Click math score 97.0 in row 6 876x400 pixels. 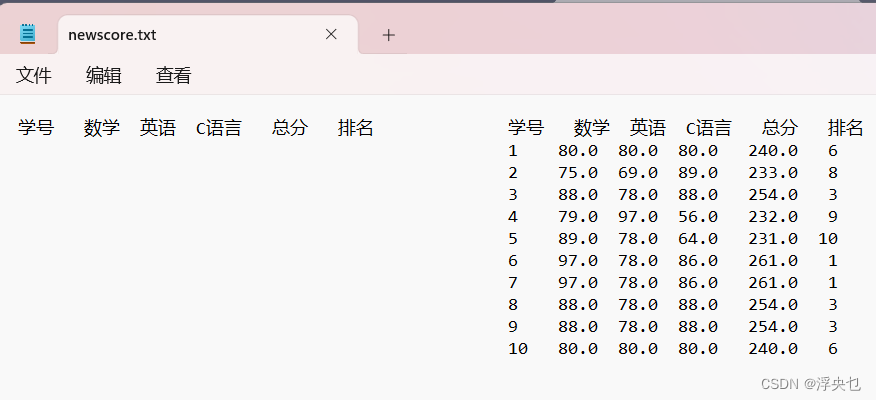pyautogui.click(x=578, y=260)
